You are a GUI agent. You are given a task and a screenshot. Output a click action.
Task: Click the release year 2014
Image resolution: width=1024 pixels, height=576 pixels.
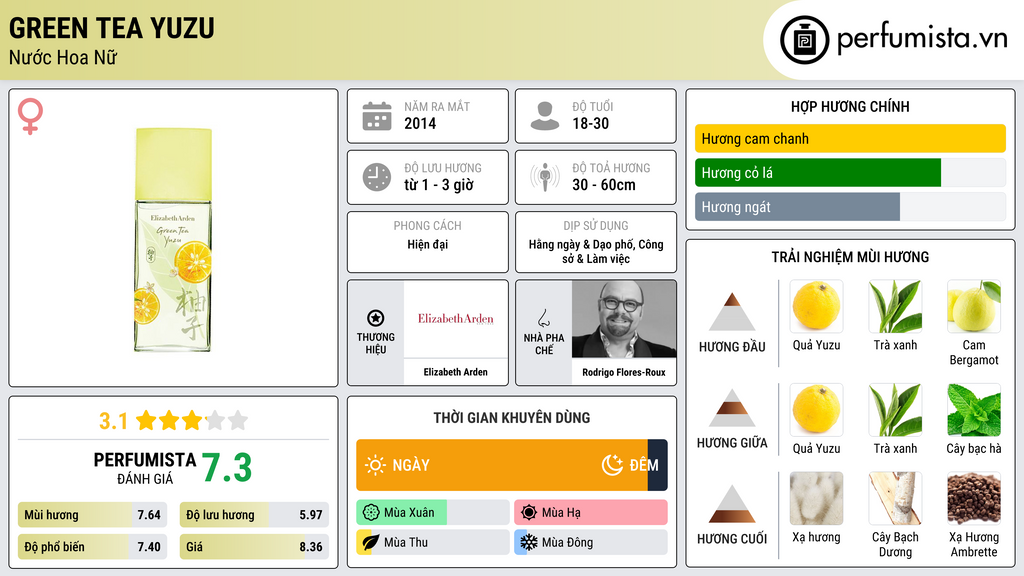(420, 123)
